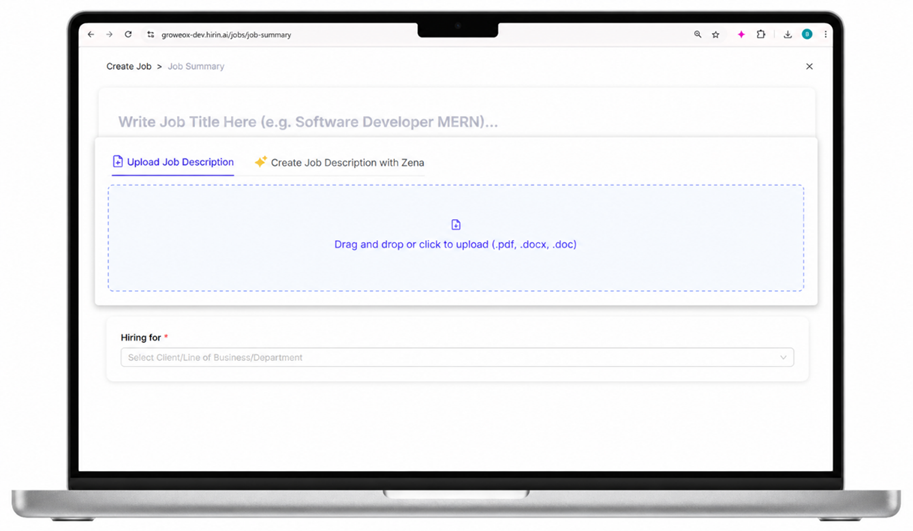Go back with the browser back arrow
The height and width of the screenshot is (531, 913).
pos(91,34)
